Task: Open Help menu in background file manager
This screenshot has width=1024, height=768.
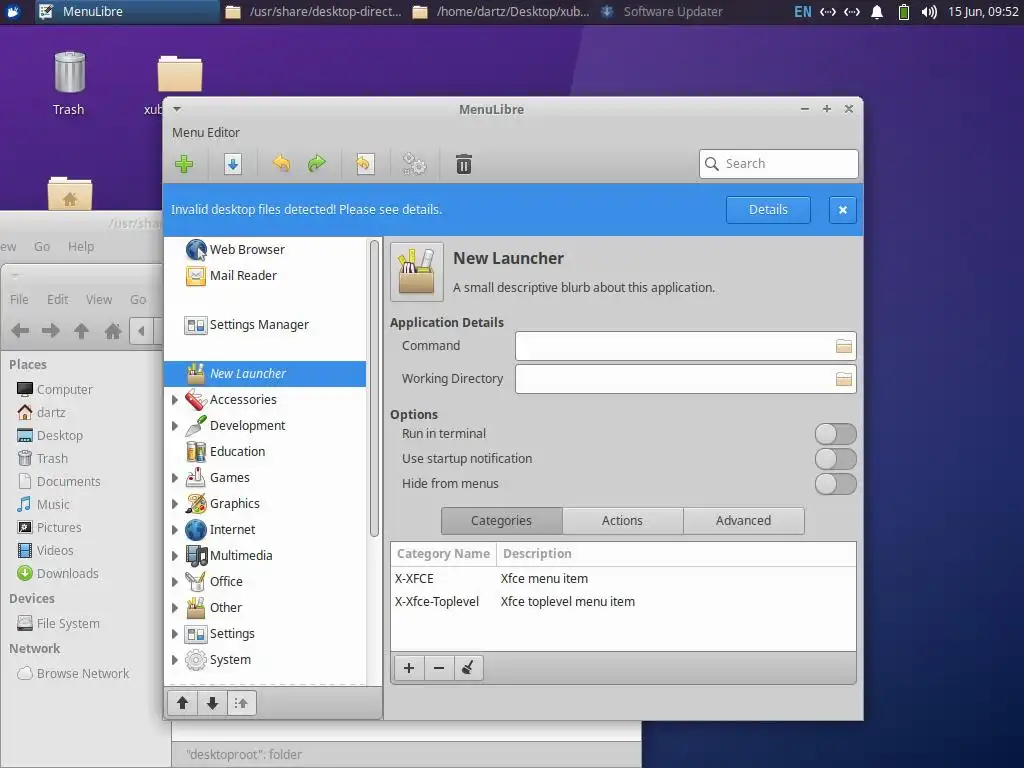Action: point(81,247)
